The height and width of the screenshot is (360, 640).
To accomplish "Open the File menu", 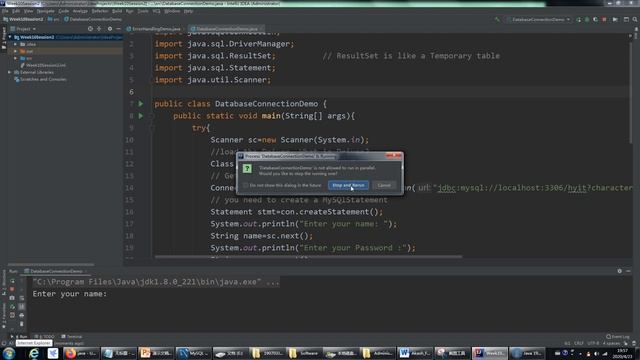I will [x=5, y=11].
